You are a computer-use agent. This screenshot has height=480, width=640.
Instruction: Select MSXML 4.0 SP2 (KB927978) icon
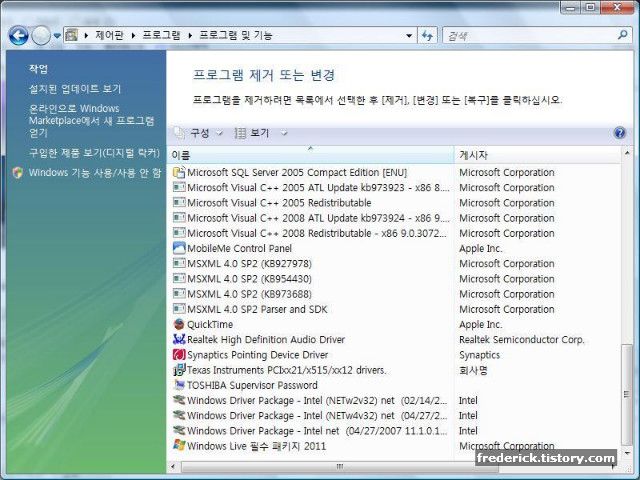(x=179, y=263)
